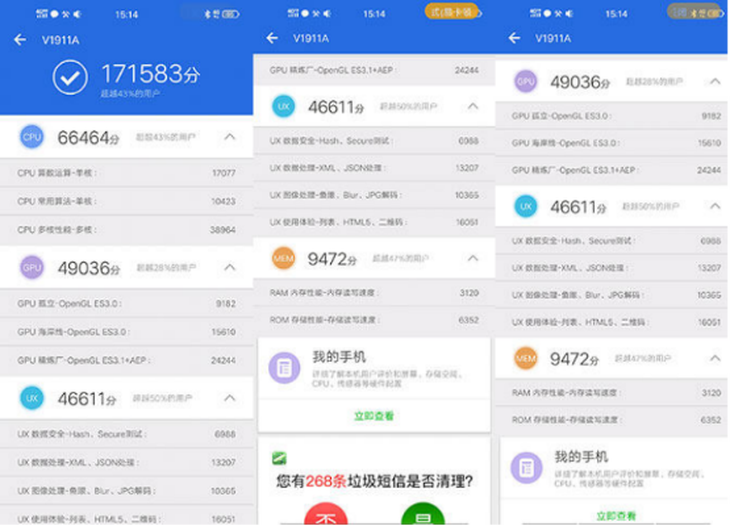Tap the 我的手机 phone icon in right screenshot
Viewport: 730px width, 526px height.
coord(527,468)
